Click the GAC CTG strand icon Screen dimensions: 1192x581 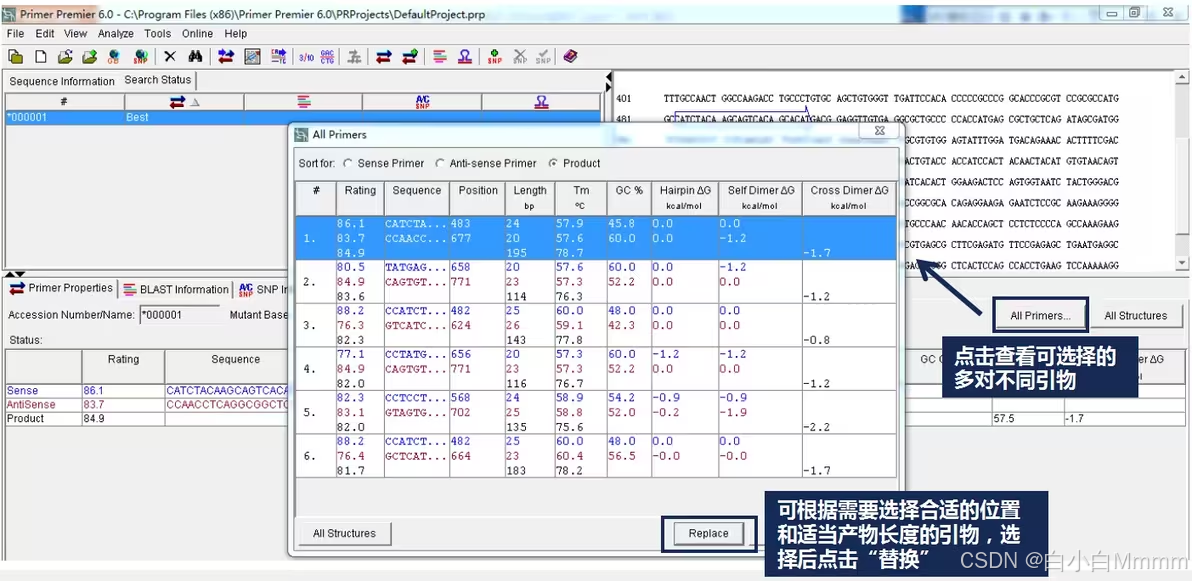coord(328,56)
